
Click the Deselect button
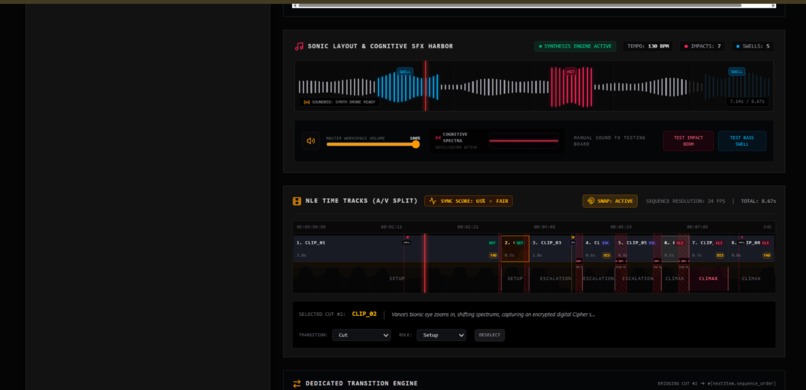pos(489,335)
